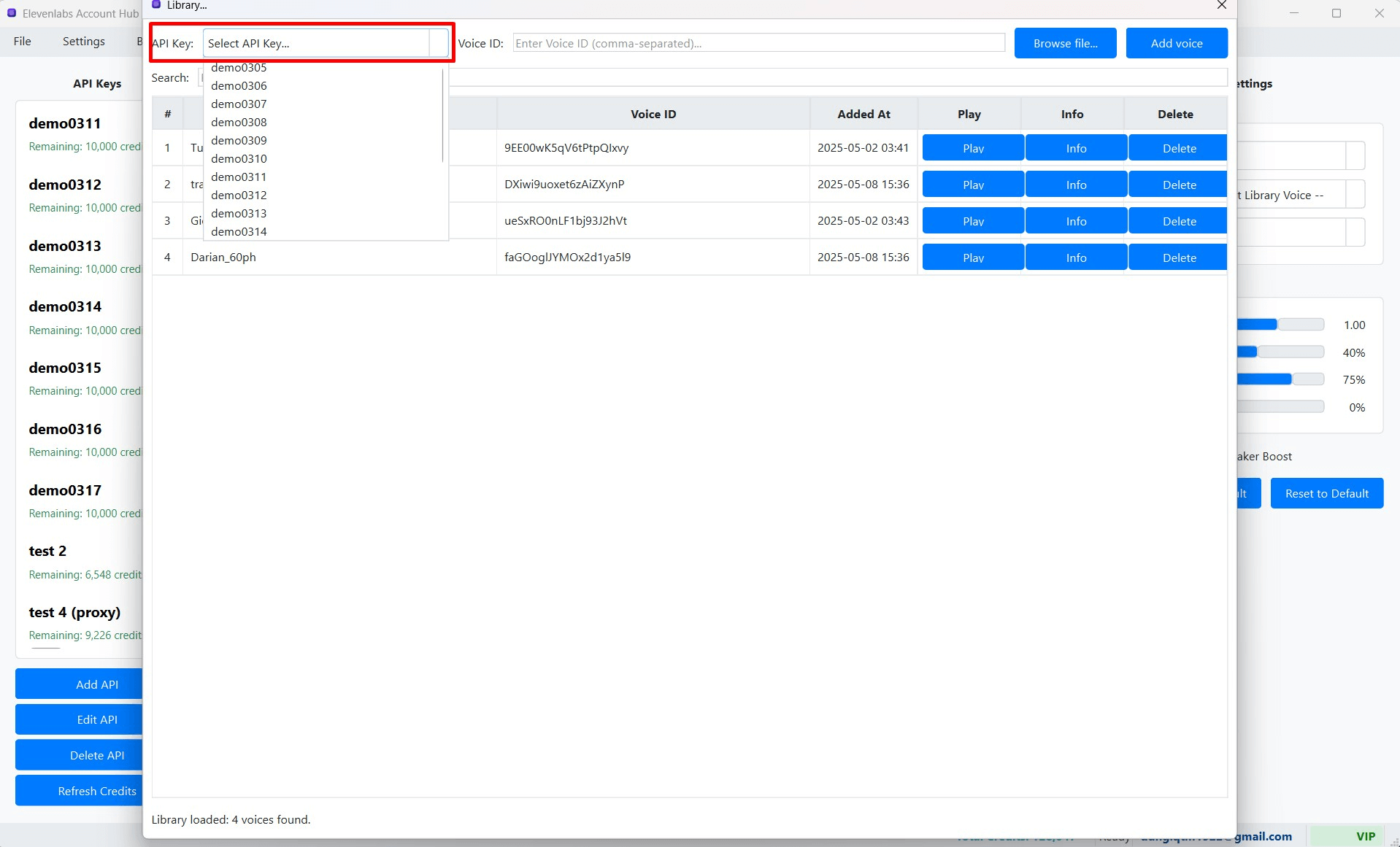Open the Library Voice dropdown in main window
Screen dimensions: 1400x847
[x=1301, y=195]
